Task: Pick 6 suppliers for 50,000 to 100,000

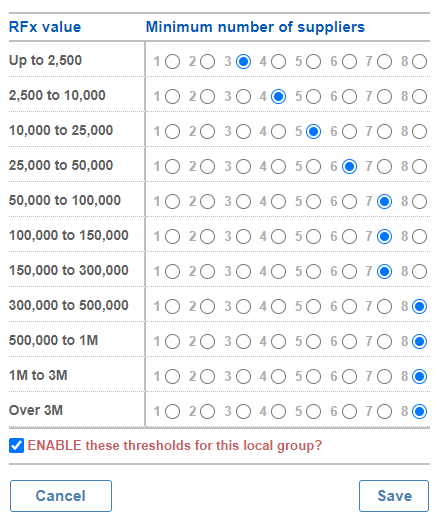Action: coord(349,202)
